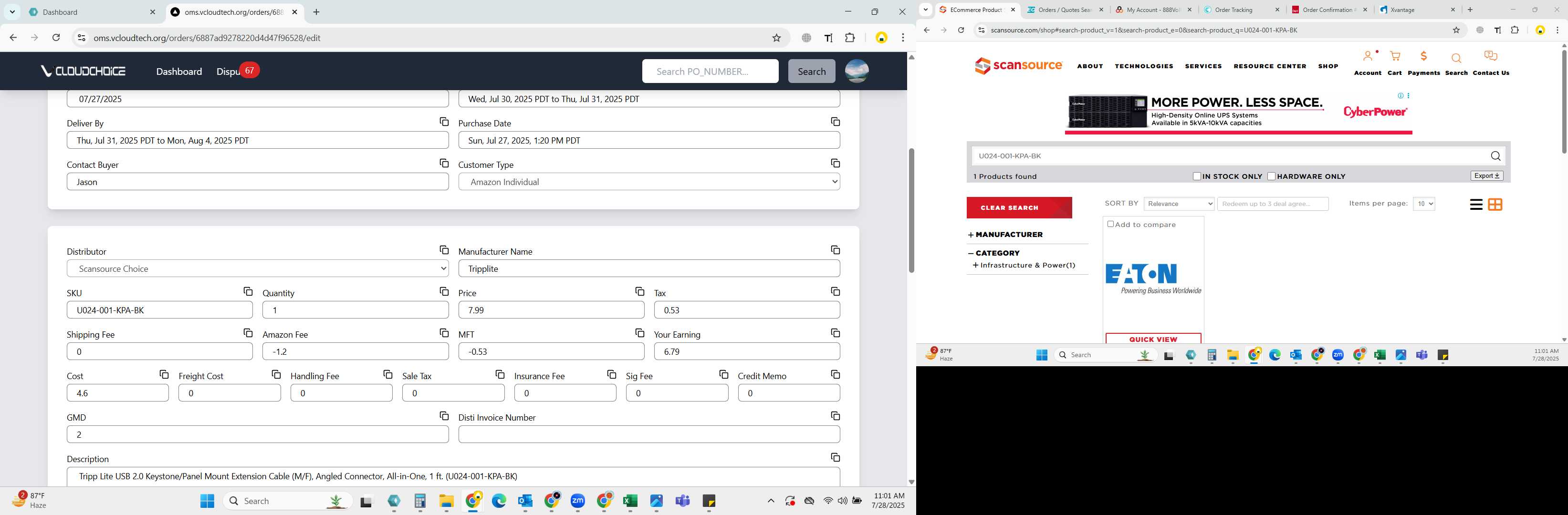Viewport: 1568px width, 515px height.
Task: Copy the Price field value
Action: tap(640, 291)
